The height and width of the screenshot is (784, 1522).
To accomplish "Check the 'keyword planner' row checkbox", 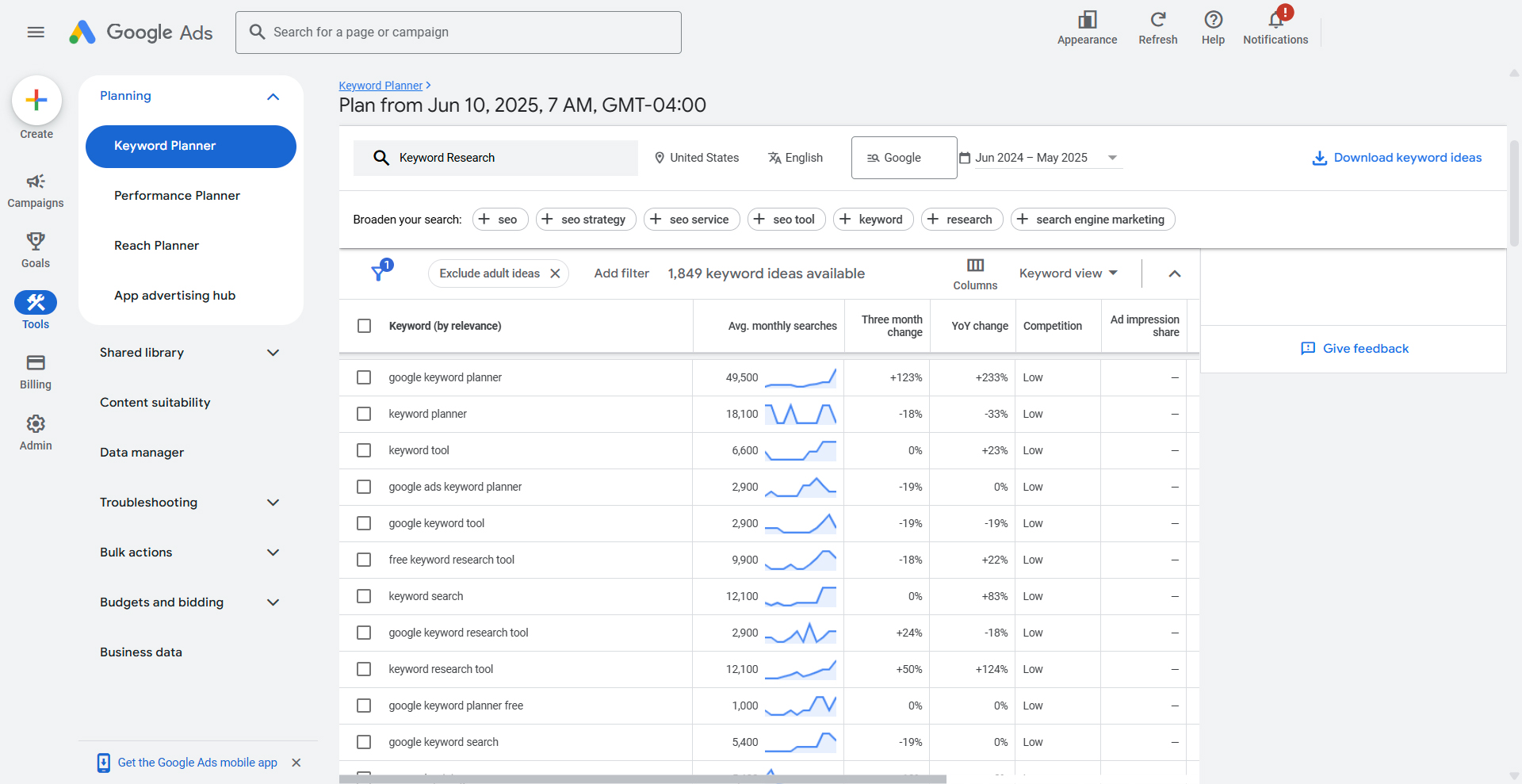I will pos(364,414).
